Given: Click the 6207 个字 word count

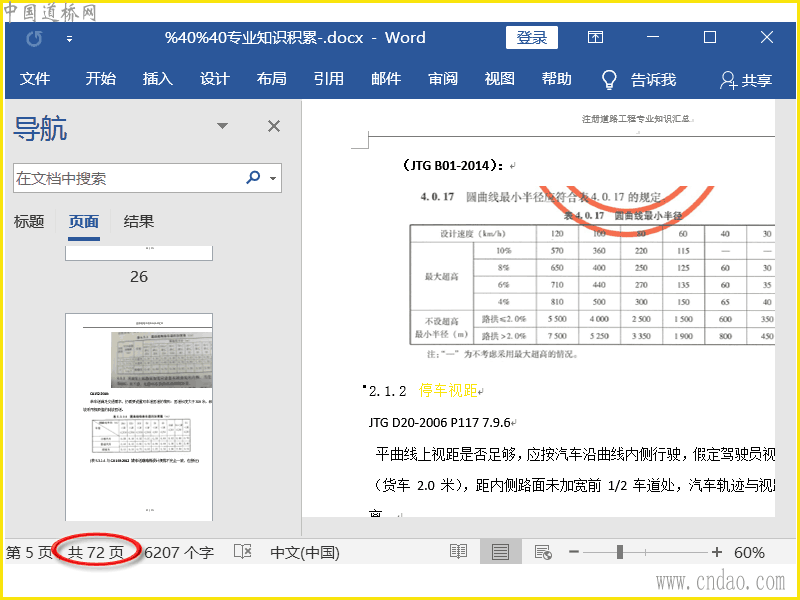Looking at the screenshot, I should 179,553.
